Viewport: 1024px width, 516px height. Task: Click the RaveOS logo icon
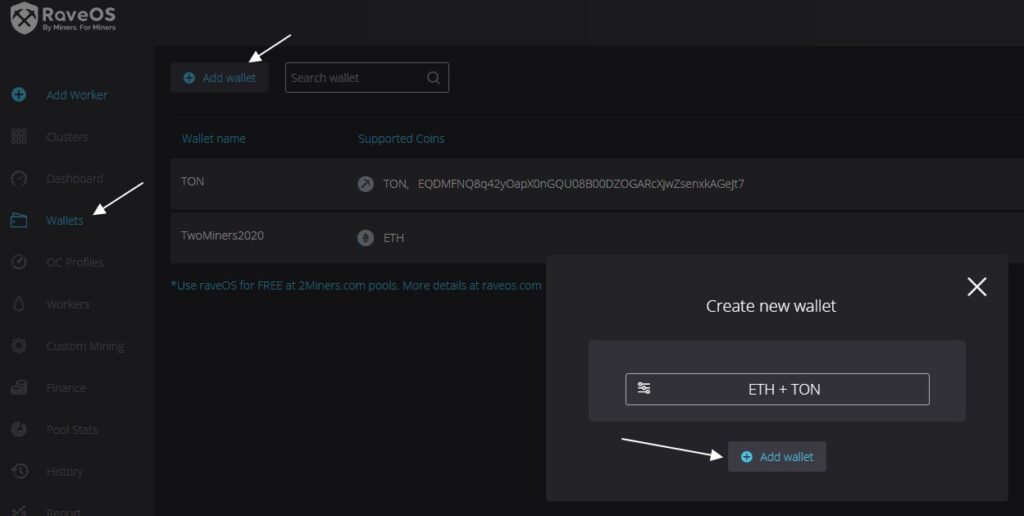tap(24, 18)
